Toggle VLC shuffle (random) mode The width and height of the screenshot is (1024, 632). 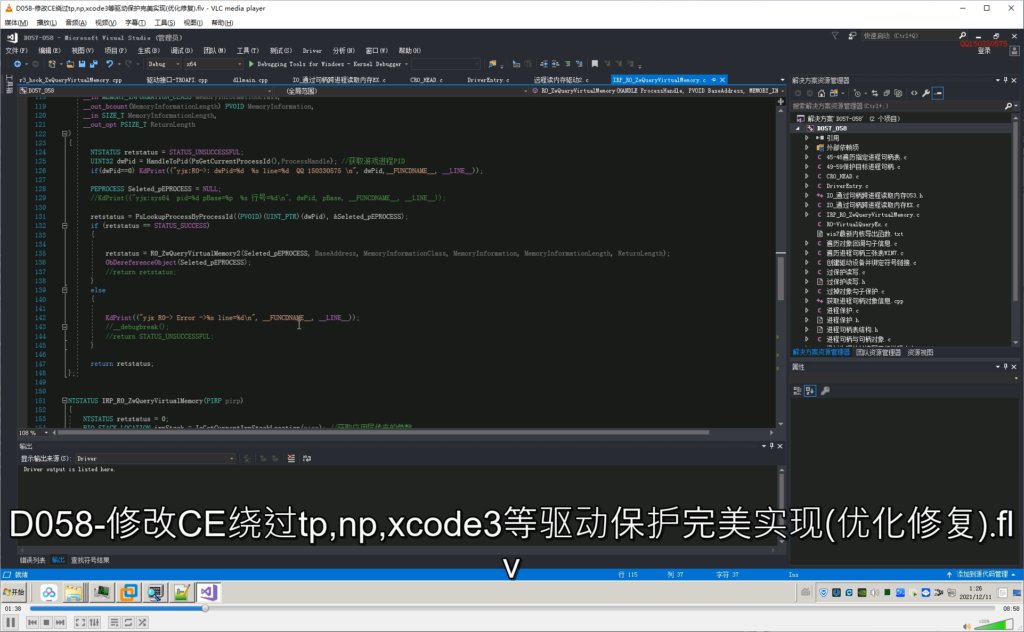click(142, 623)
